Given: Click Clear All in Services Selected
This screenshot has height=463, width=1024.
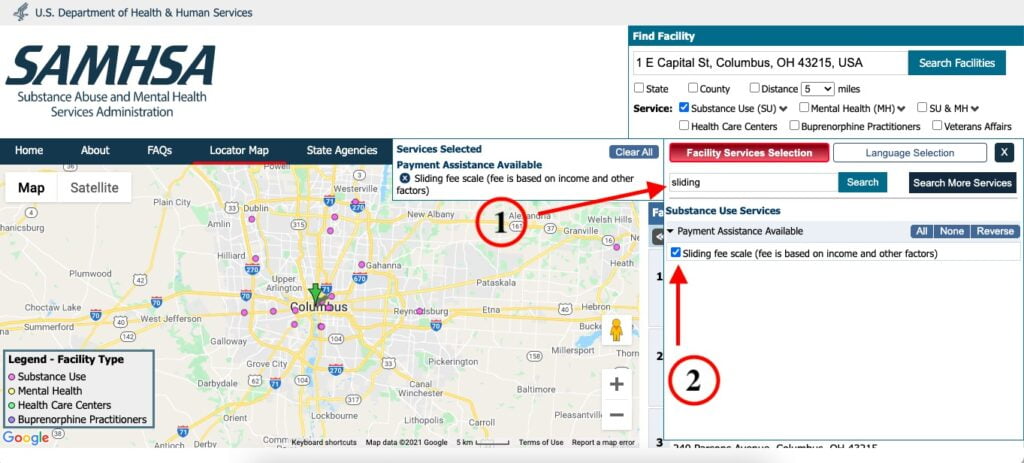Looking at the screenshot, I should (633, 152).
